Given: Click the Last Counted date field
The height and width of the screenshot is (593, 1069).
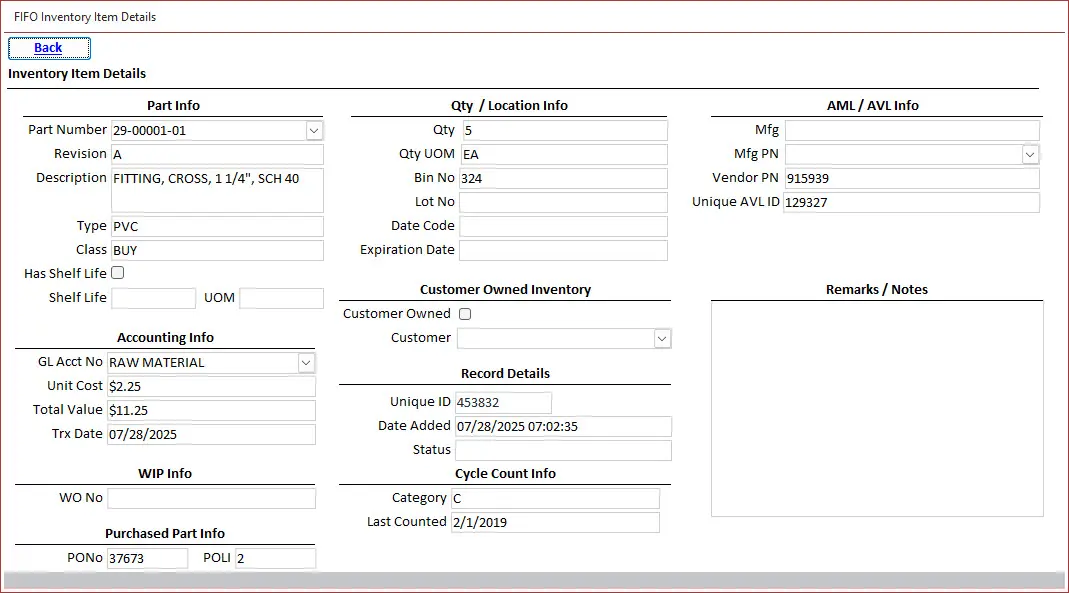Looking at the screenshot, I should pos(555,523).
